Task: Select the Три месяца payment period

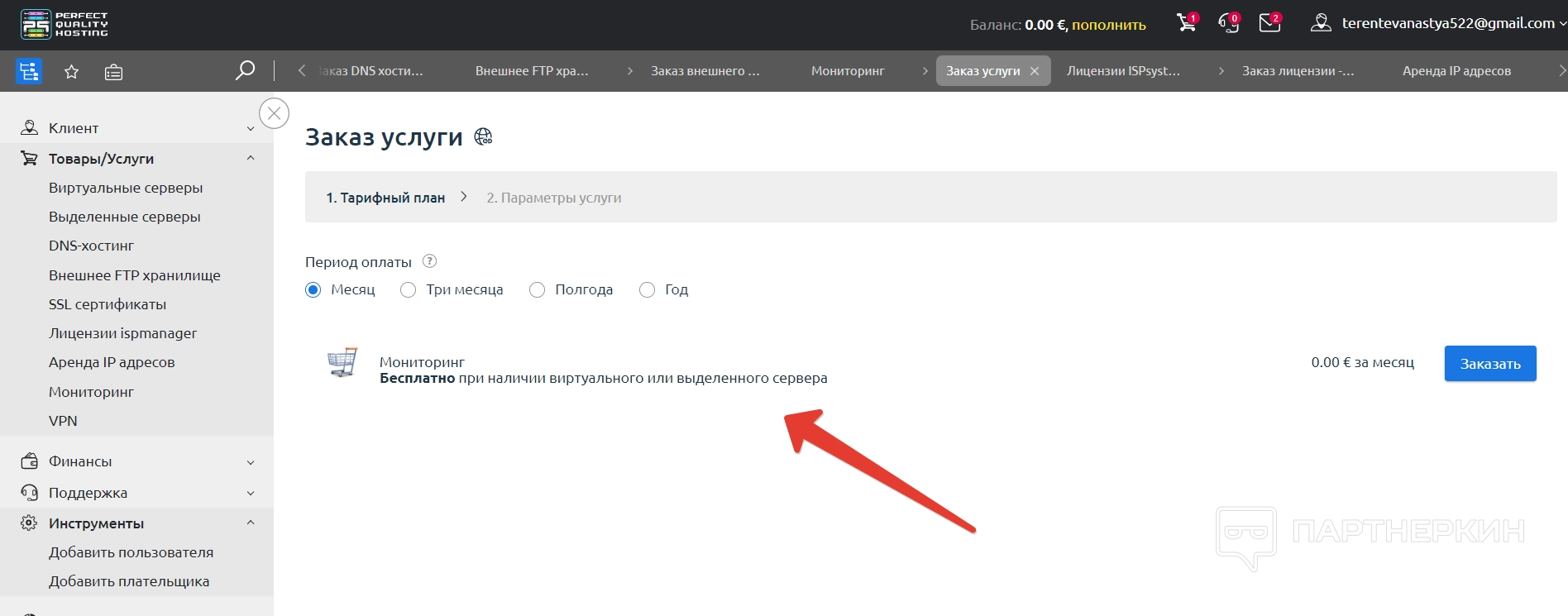Action: click(408, 289)
